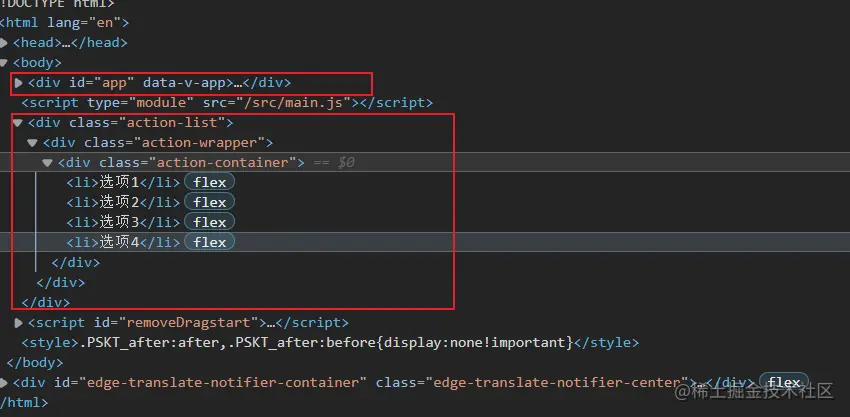Select the li 选项2 element
Viewport: 850px width, 417px height.
point(123,203)
